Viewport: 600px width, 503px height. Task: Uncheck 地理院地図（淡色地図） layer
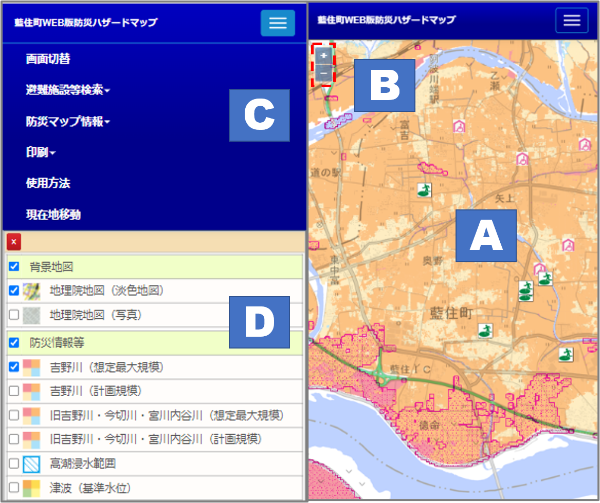coord(14,291)
